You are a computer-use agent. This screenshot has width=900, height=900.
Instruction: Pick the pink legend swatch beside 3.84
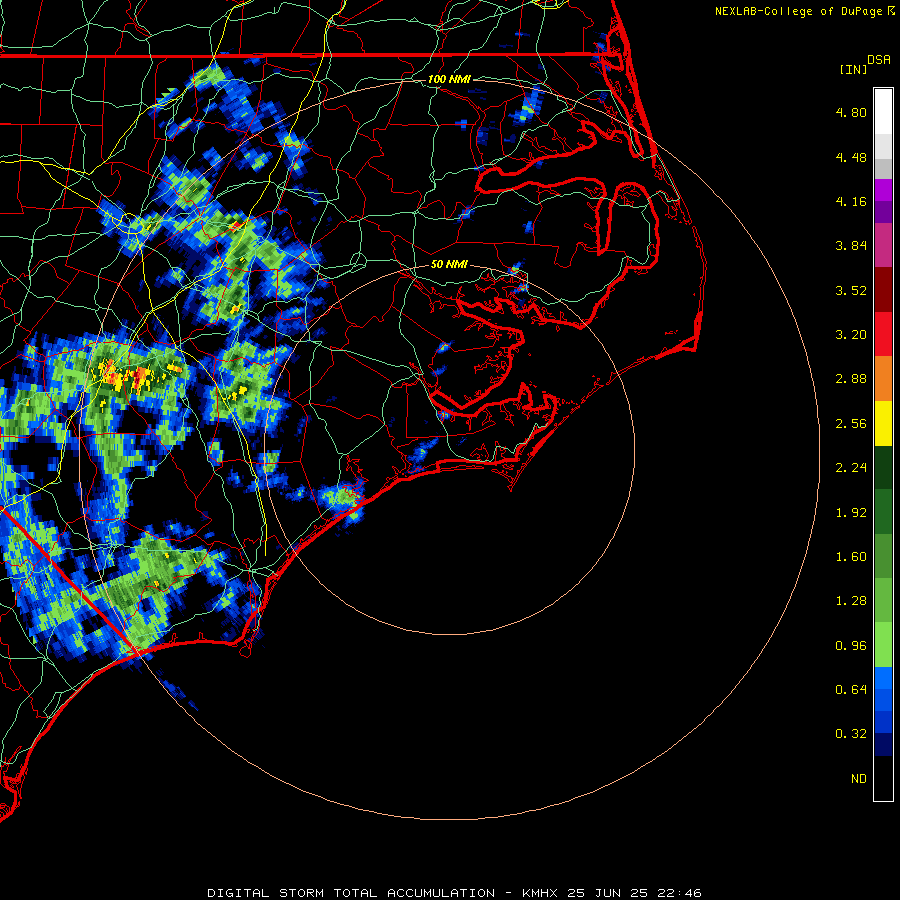(883, 246)
